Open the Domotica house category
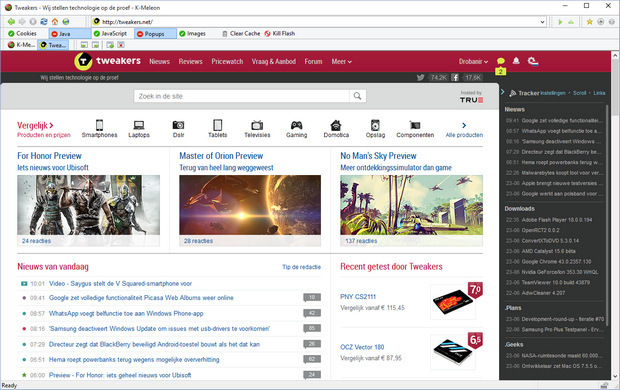This screenshot has width=620, height=390. click(x=336, y=125)
